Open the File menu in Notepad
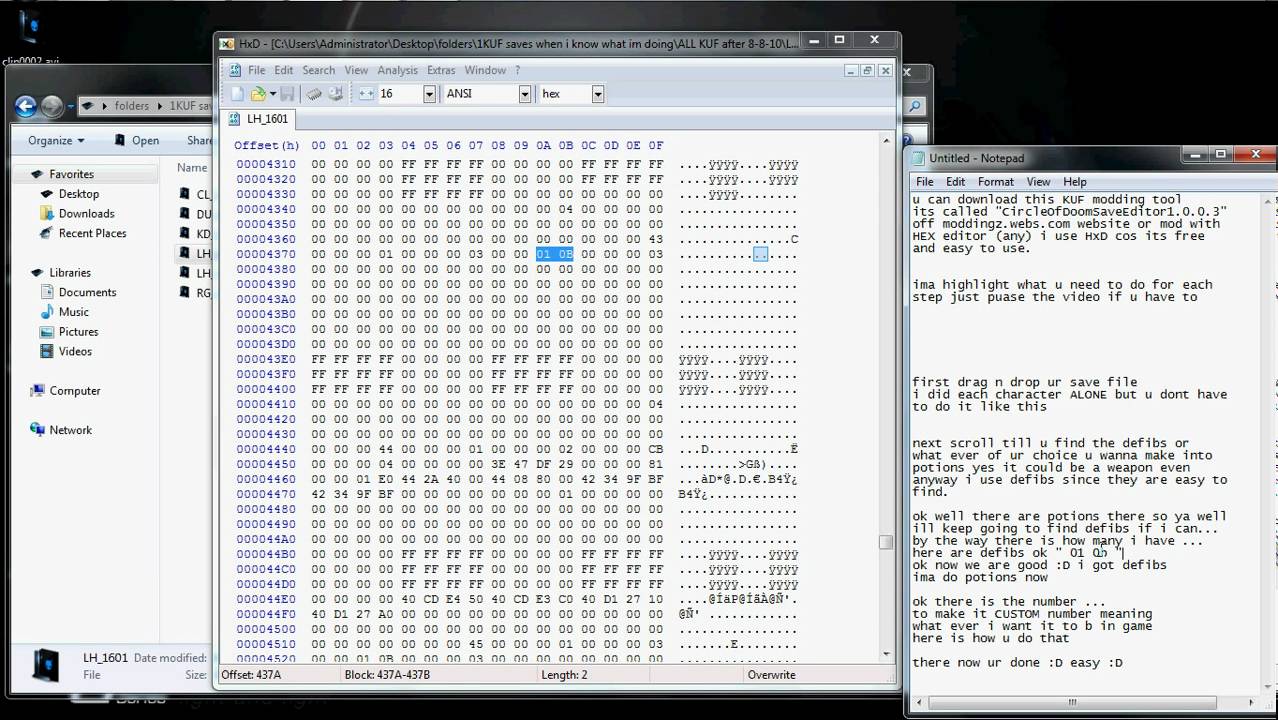Screen dimensions: 1278x720 [925, 182]
